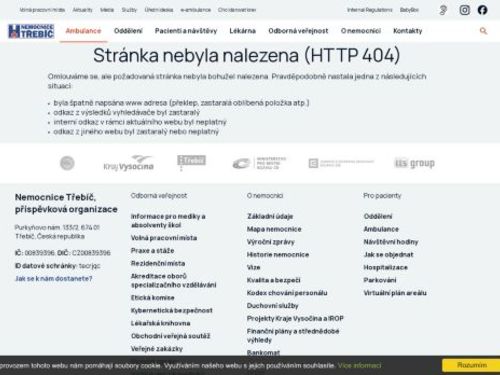This screenshot has width=500, height=375.
Task: Open Výroční zprávy footer link
Action: pyautogui.click(x=270, y=242)
